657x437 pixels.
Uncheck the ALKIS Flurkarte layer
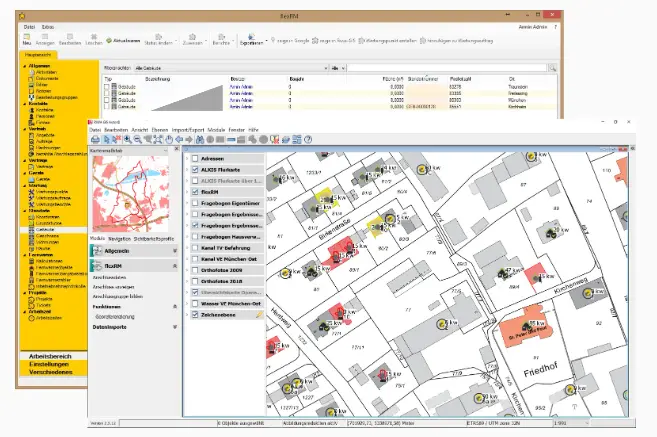coord(194,171)
